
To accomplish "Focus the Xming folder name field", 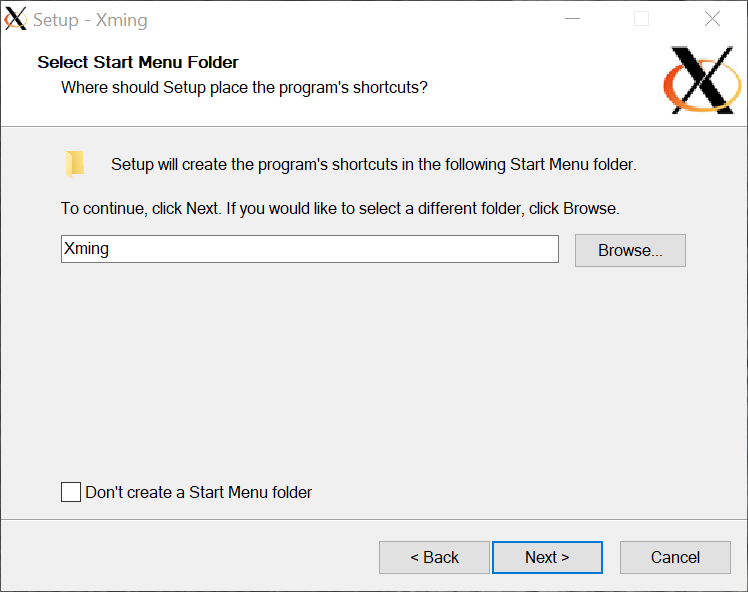I will click(x=310, y=249).
